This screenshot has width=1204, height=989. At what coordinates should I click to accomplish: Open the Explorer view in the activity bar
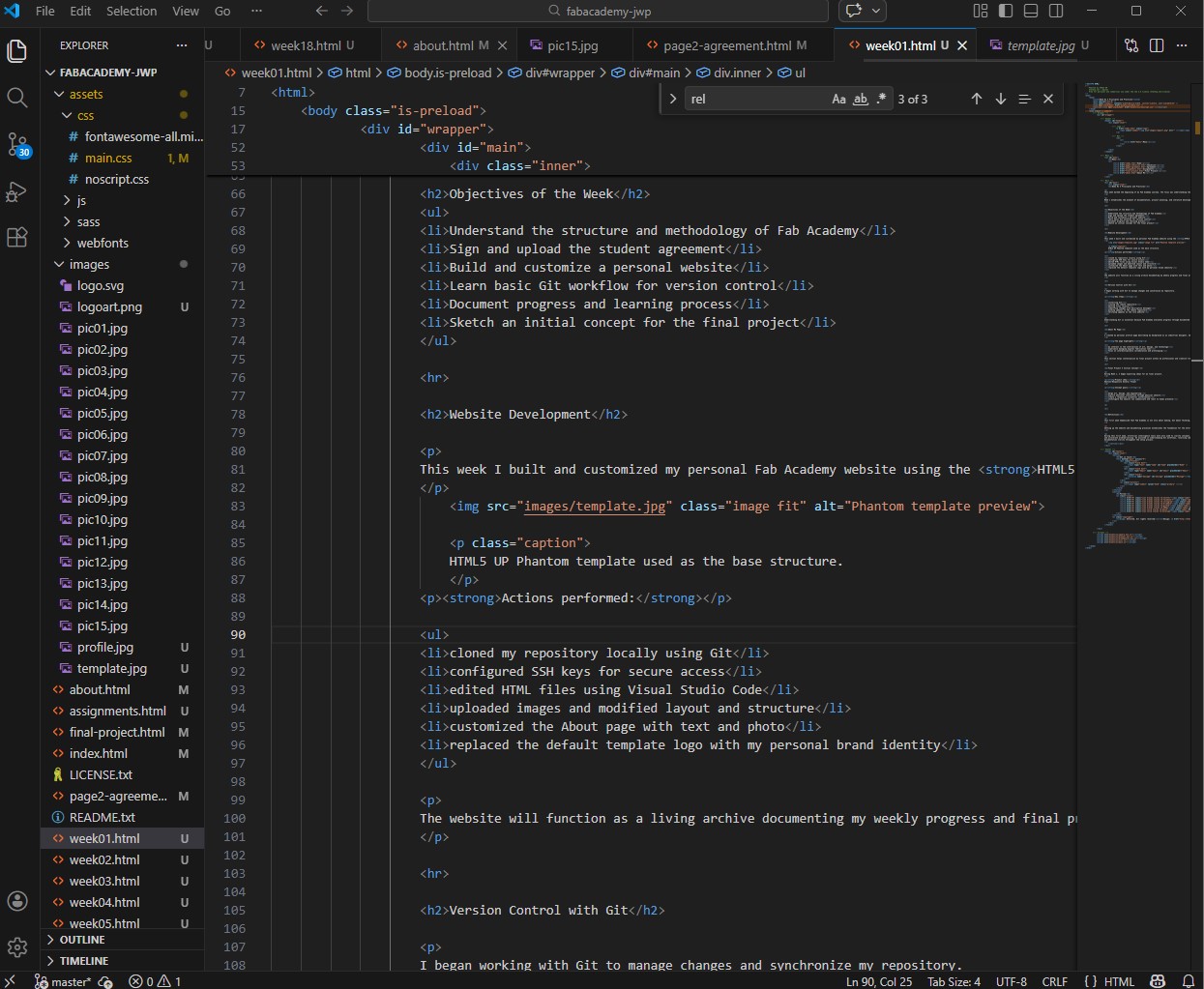click(17, 50)
